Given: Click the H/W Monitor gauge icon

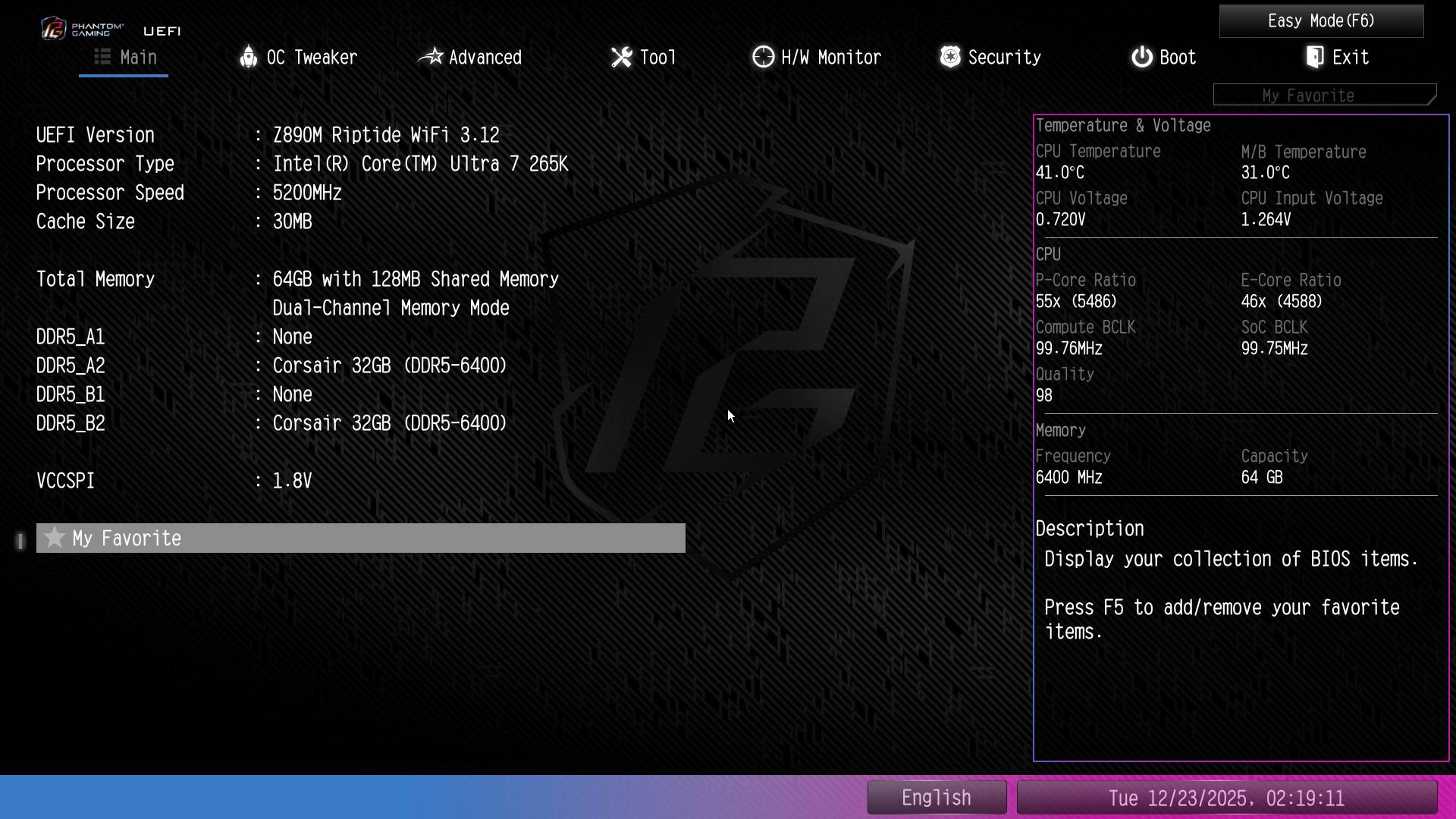Looking at the screenshot, I should point(763,57).
